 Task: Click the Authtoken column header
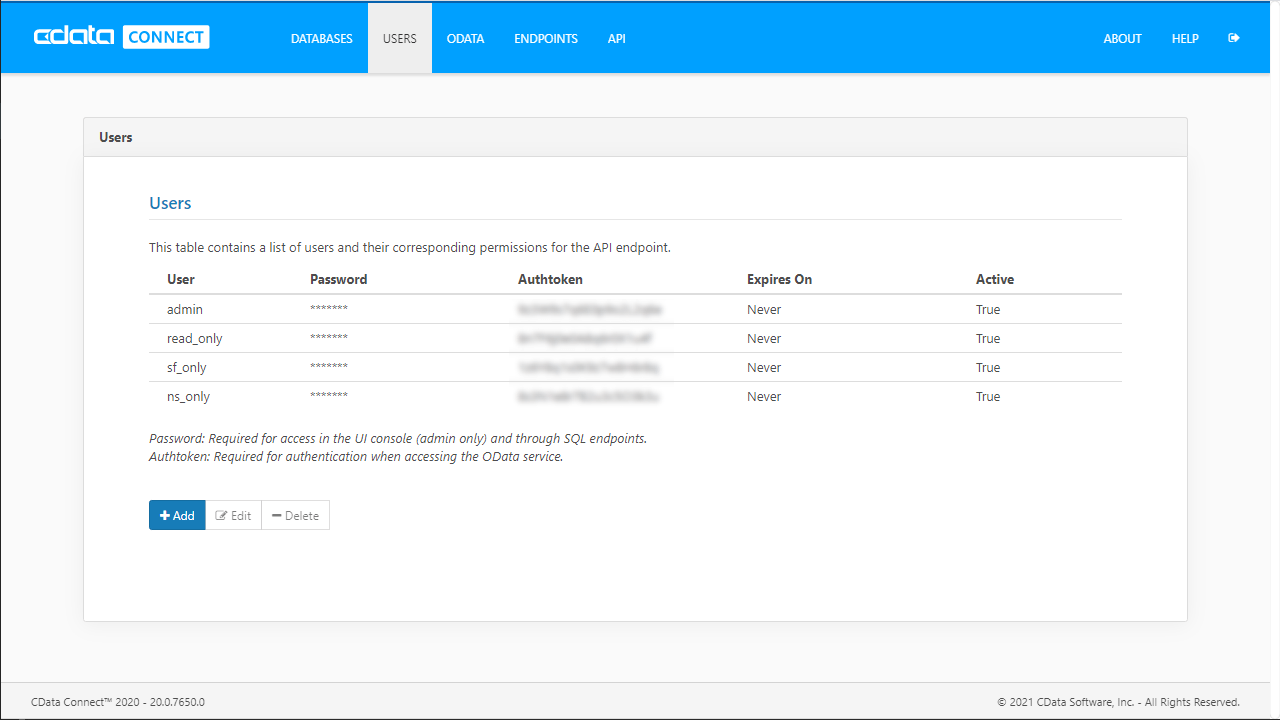point(550,280)
